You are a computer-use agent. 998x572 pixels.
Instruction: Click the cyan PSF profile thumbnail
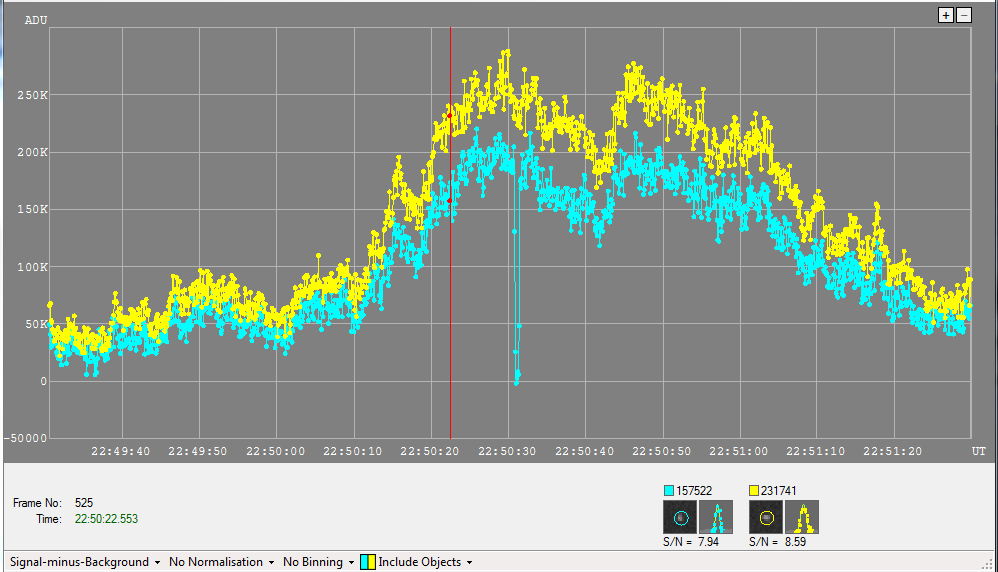716,517
